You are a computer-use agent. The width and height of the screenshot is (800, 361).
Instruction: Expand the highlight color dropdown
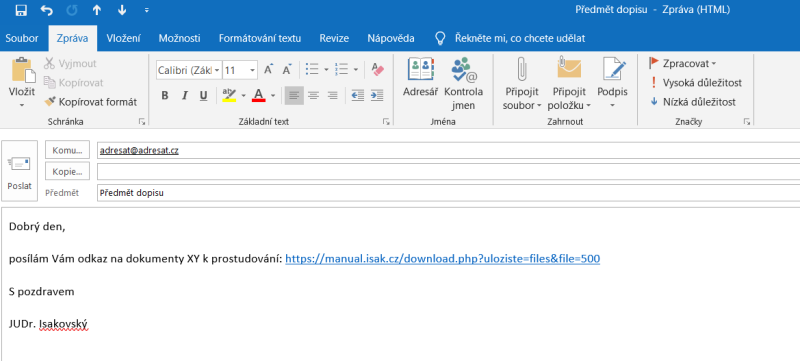(x=243, y=95)
